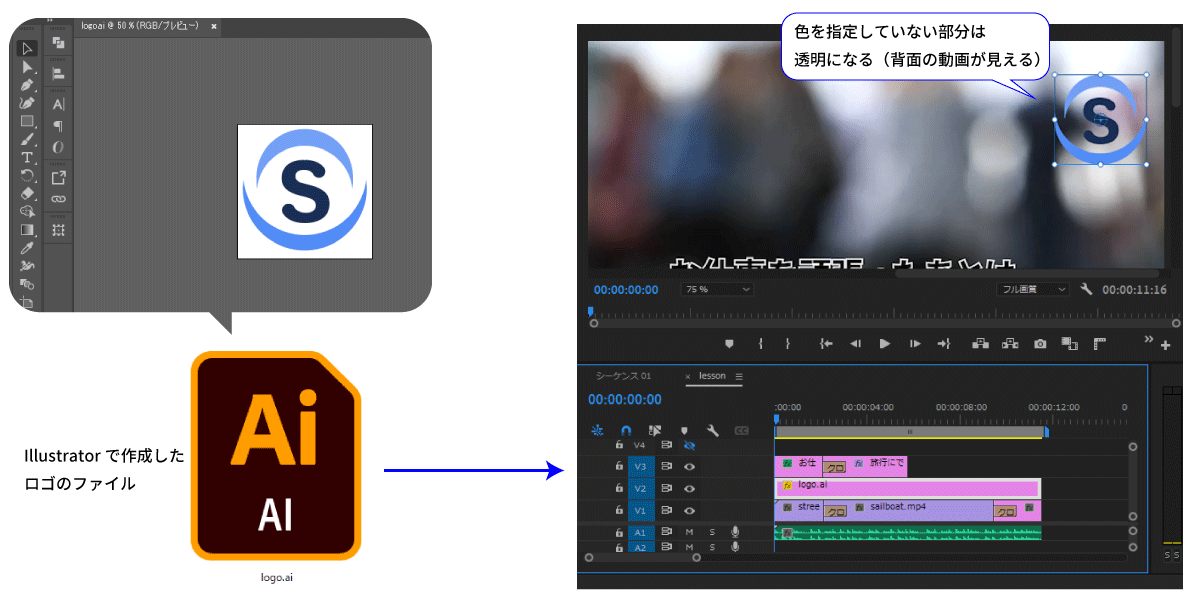Open the Align panel icon in Illustrator
1200x600 pixels.
pyautogui.click(x=58, y=72)
